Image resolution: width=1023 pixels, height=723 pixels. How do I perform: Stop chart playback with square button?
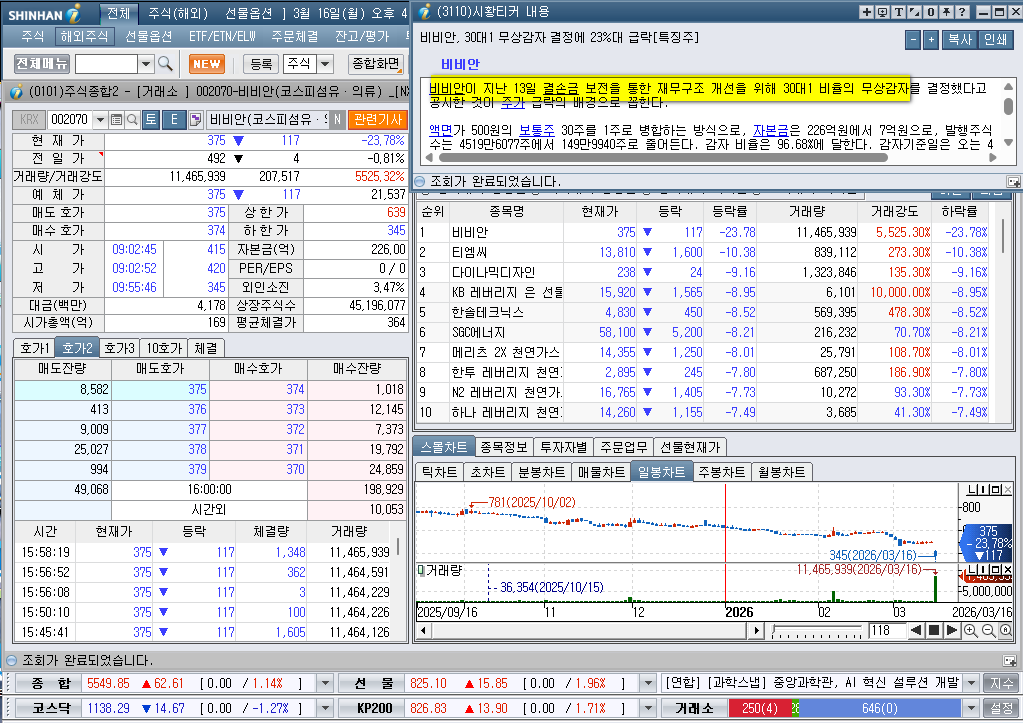[934, 630]
